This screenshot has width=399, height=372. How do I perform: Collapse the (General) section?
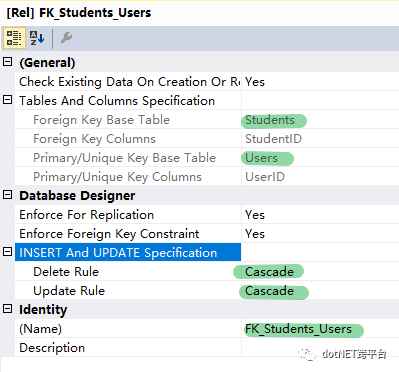click(x=8, y=62)
